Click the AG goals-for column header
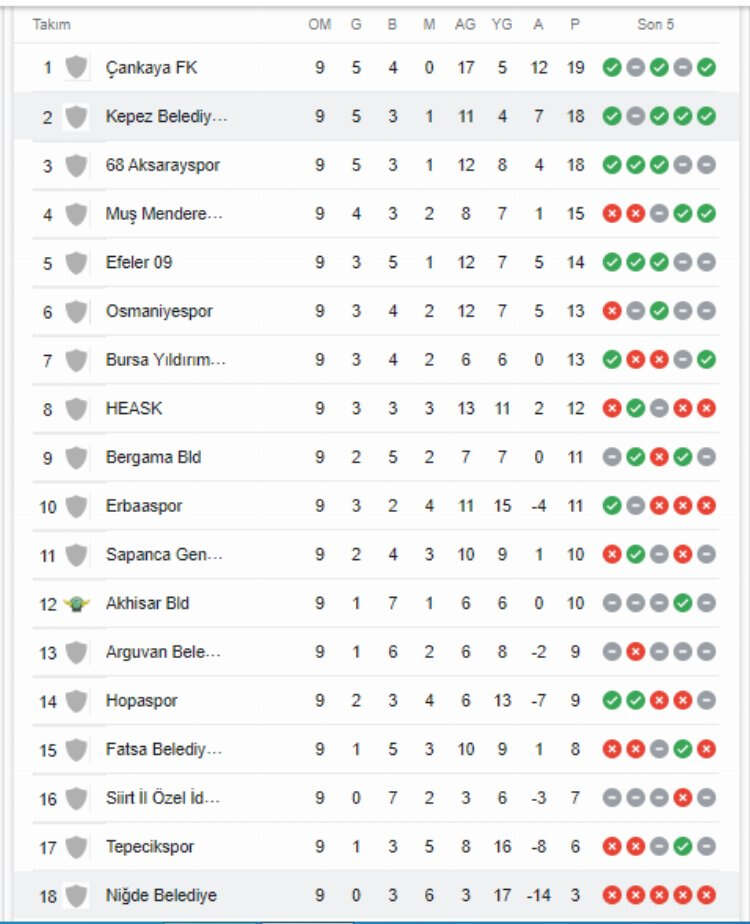Viewport: 750px width, 924px height. pyautogui.click(x=465, y=24)
